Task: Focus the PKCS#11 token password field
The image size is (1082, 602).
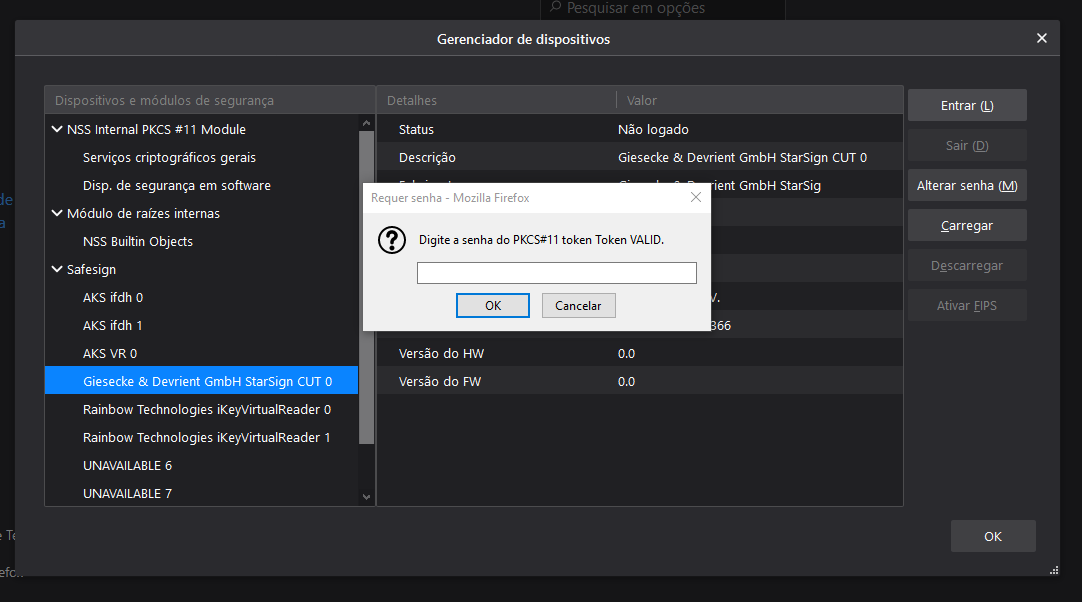Action: pos(556,273)
